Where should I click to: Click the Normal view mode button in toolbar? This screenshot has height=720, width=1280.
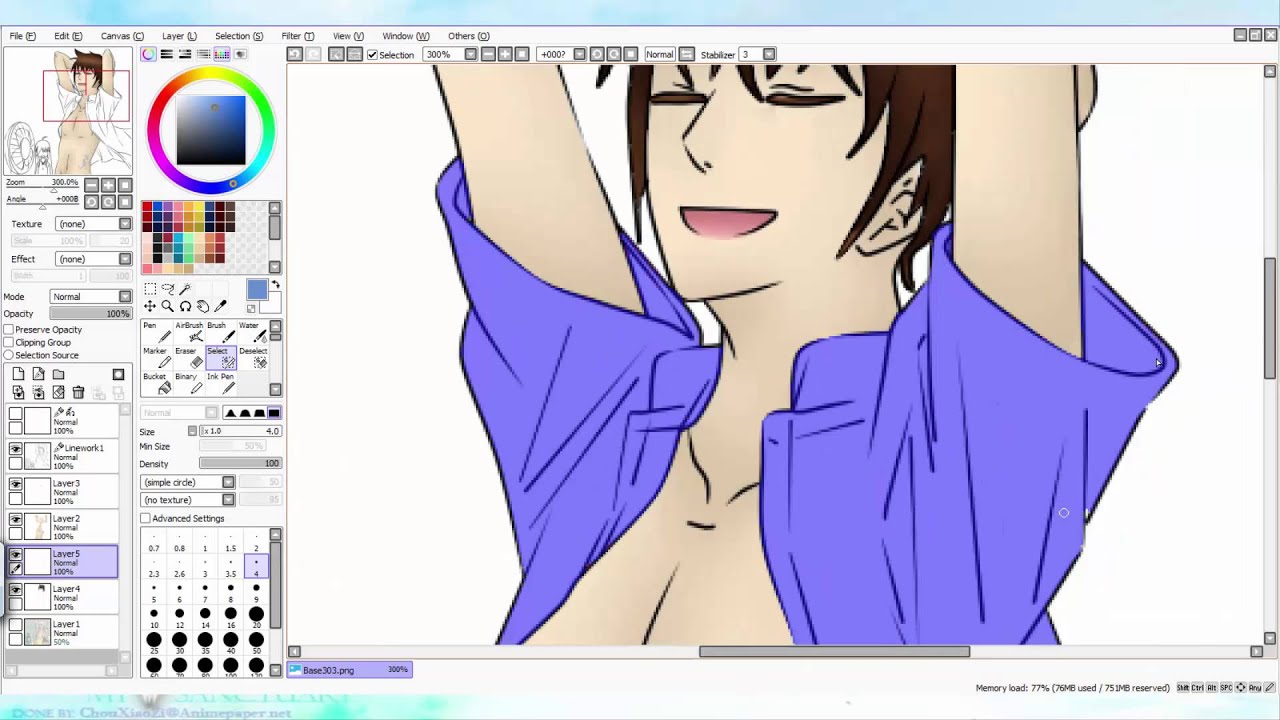[x=660, y=55]
